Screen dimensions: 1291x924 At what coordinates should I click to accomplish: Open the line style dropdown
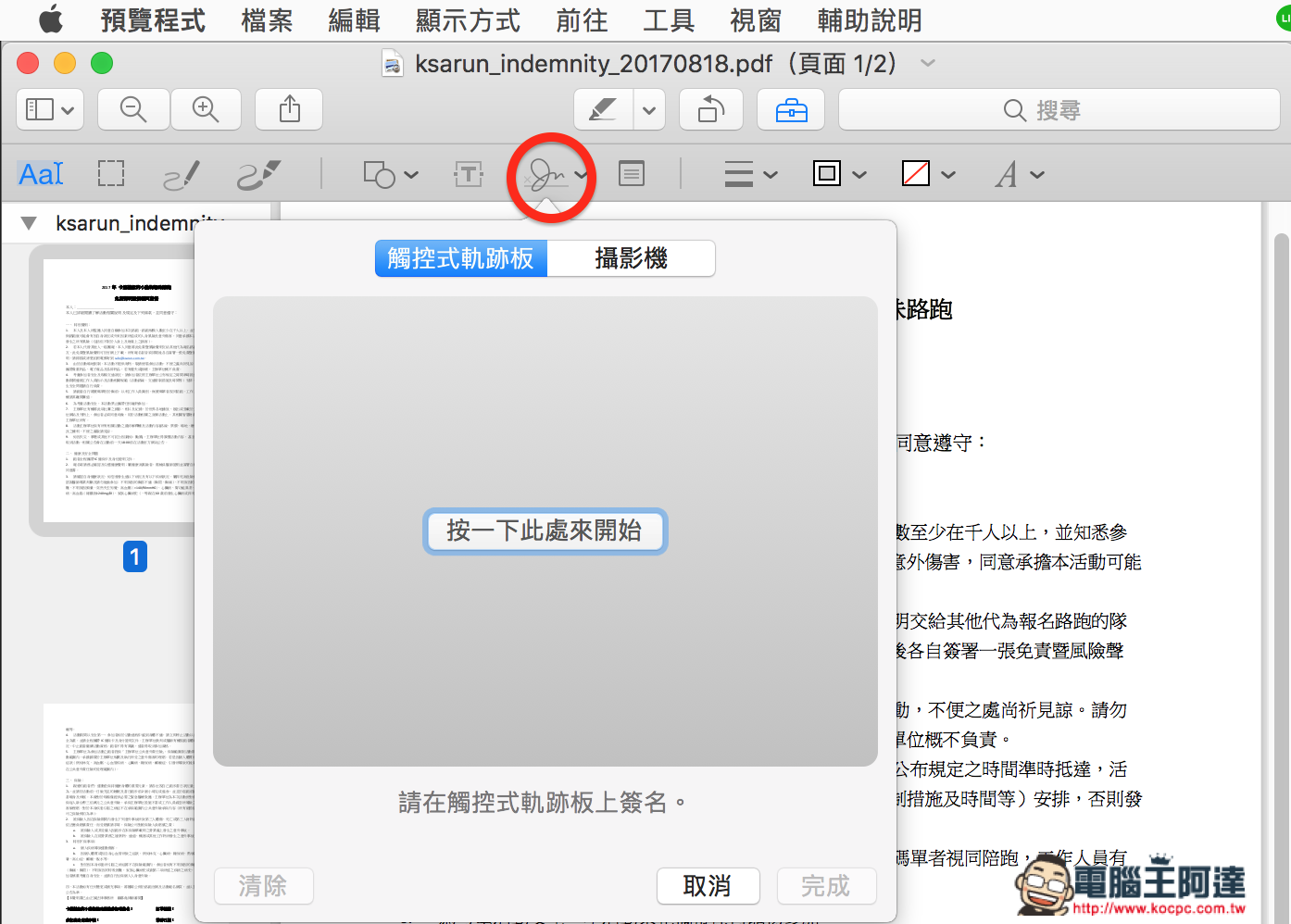click(x=750, y=174)
